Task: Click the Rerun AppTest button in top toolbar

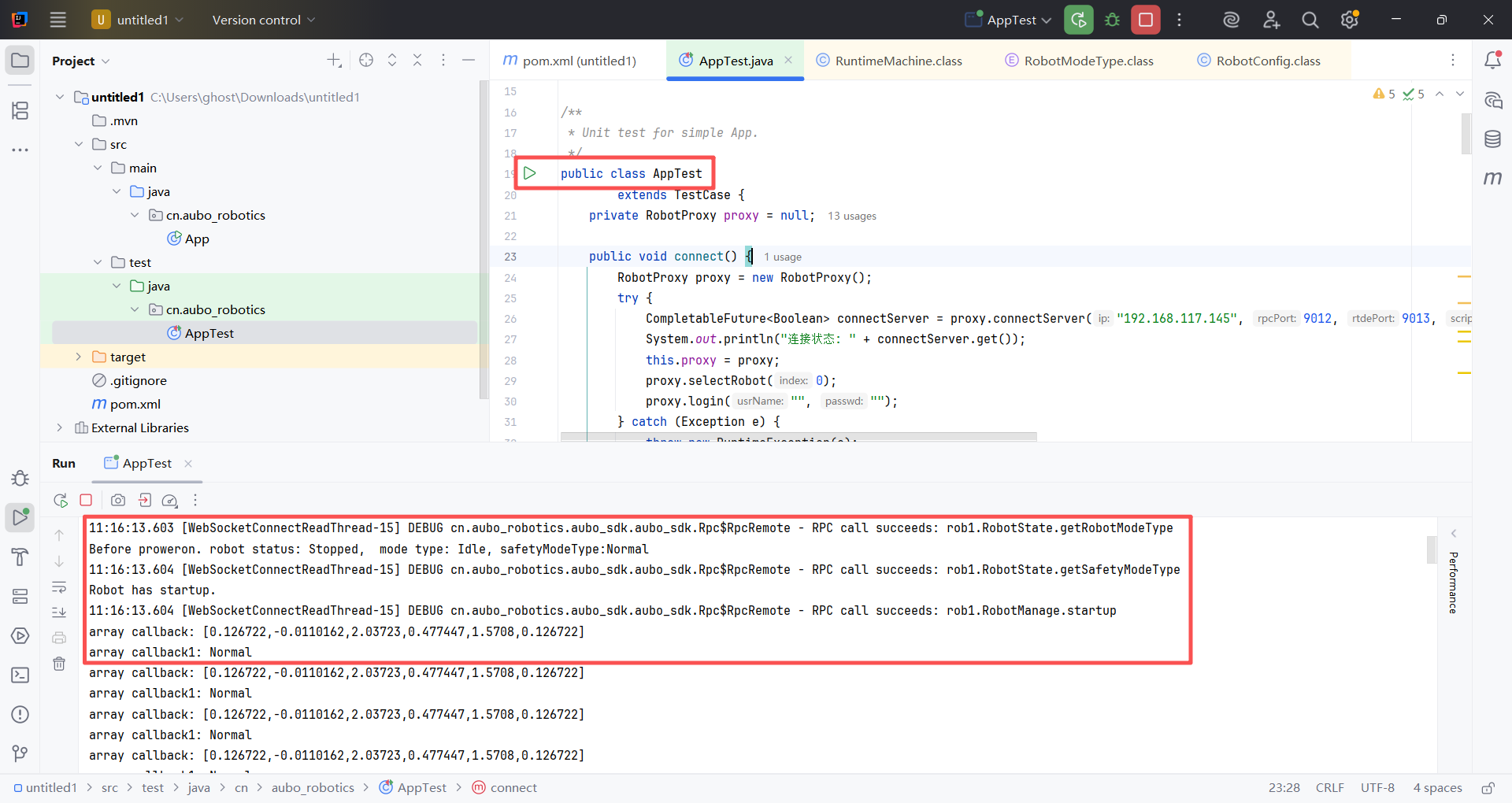Action: tap(1078, 20)
